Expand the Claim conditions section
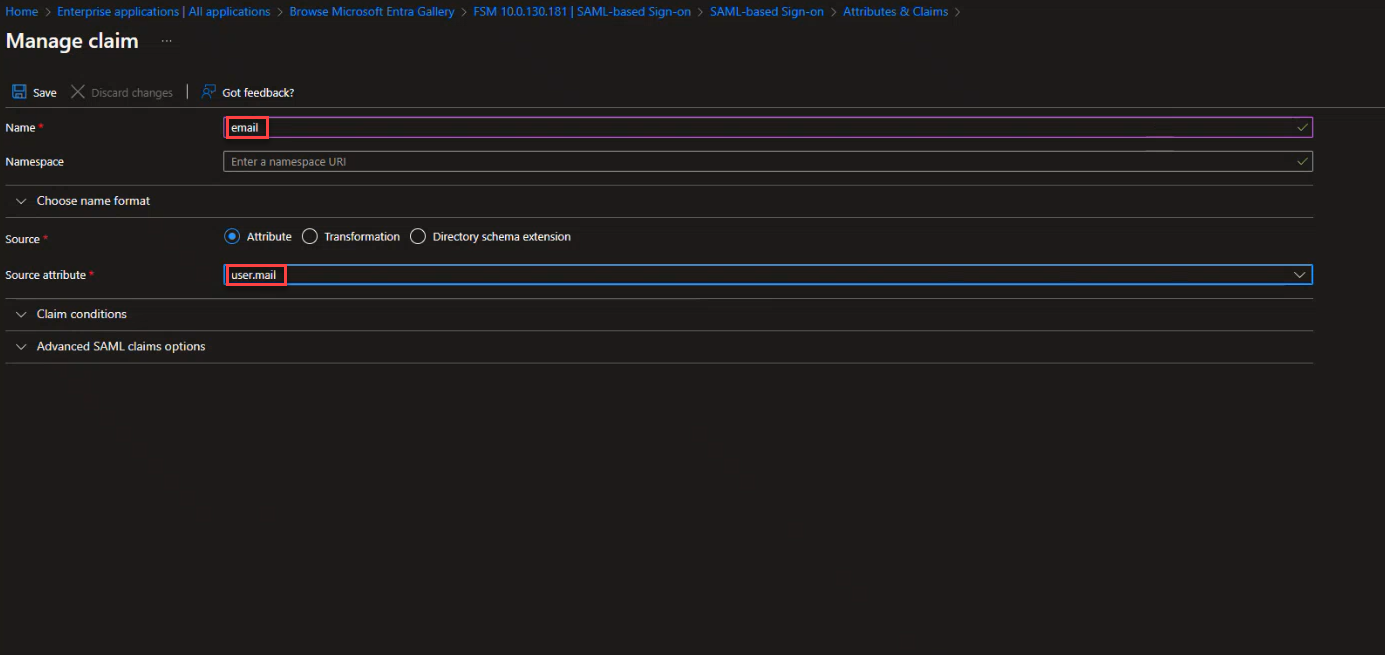The width and height of the screenshot is (1385, 655). (x=81, y=314)
